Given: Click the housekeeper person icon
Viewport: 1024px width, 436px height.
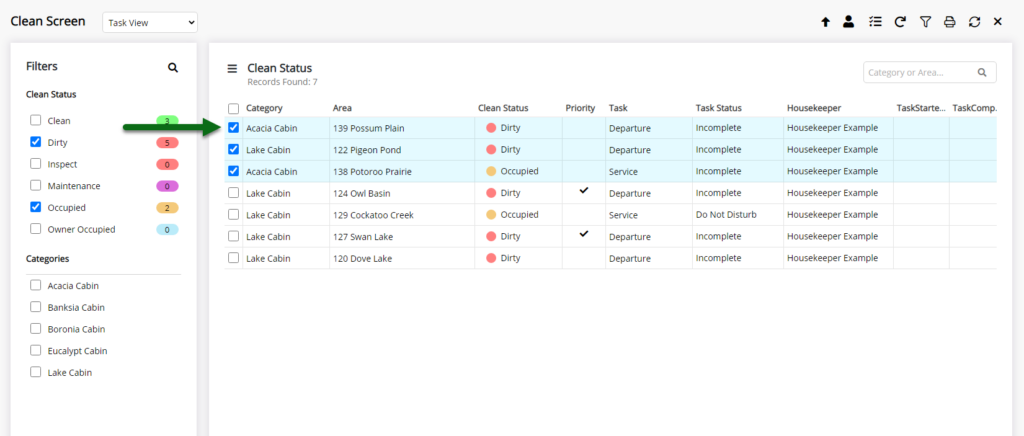Looking at the screenshot, I should click(848, 22).
